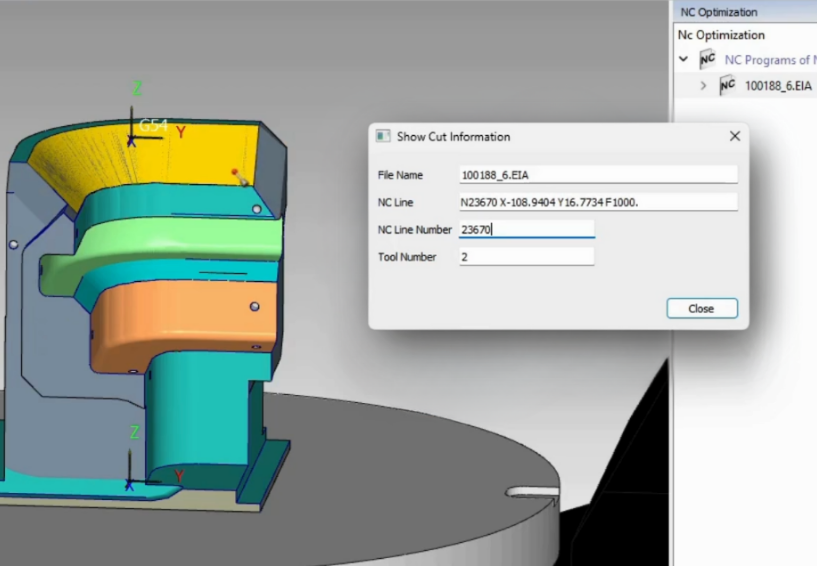Screen dimensions: 817x566
Task: Select the 100188_6.EIA program in the tree
Action: pyautogui.click(x=778, y=86)
